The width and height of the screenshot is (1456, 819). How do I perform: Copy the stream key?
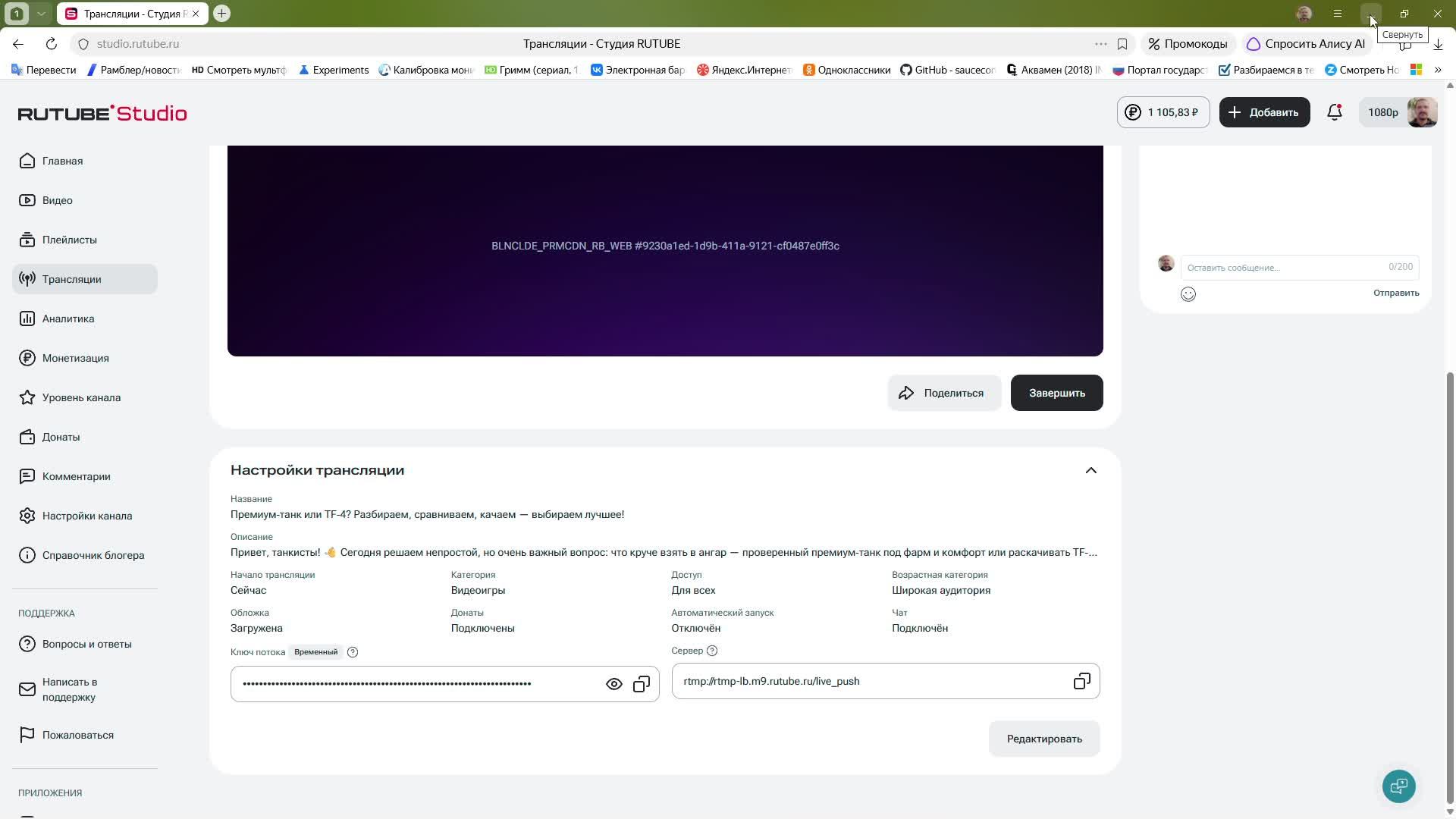642,684
